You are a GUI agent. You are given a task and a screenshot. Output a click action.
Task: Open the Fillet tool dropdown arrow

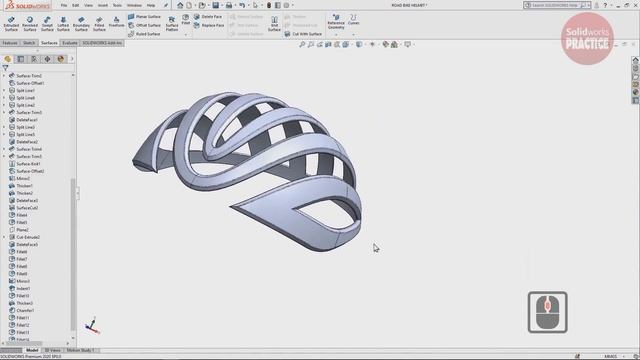186,35
